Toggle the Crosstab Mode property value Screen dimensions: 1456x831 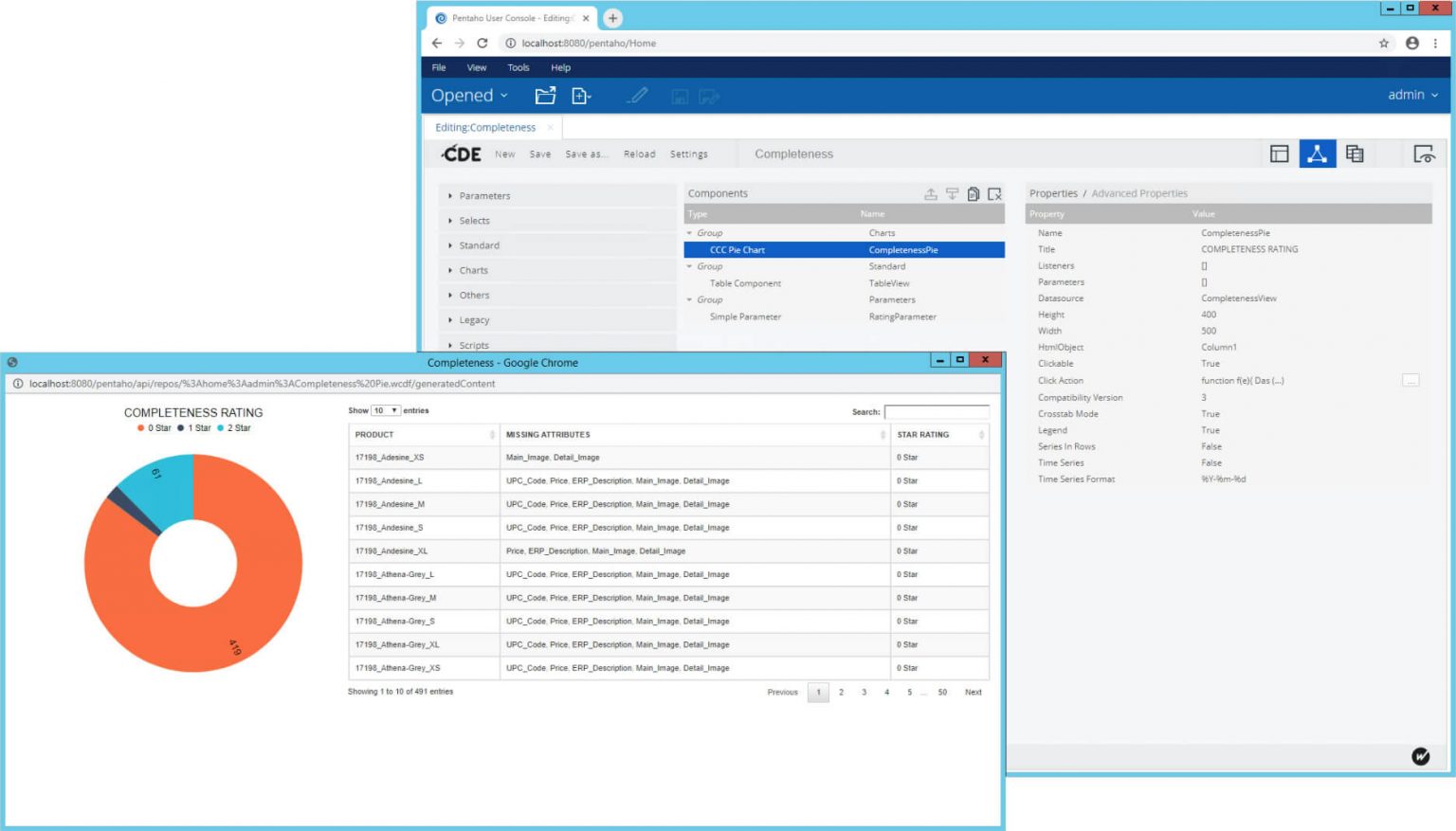click(x=1210, y=413)
